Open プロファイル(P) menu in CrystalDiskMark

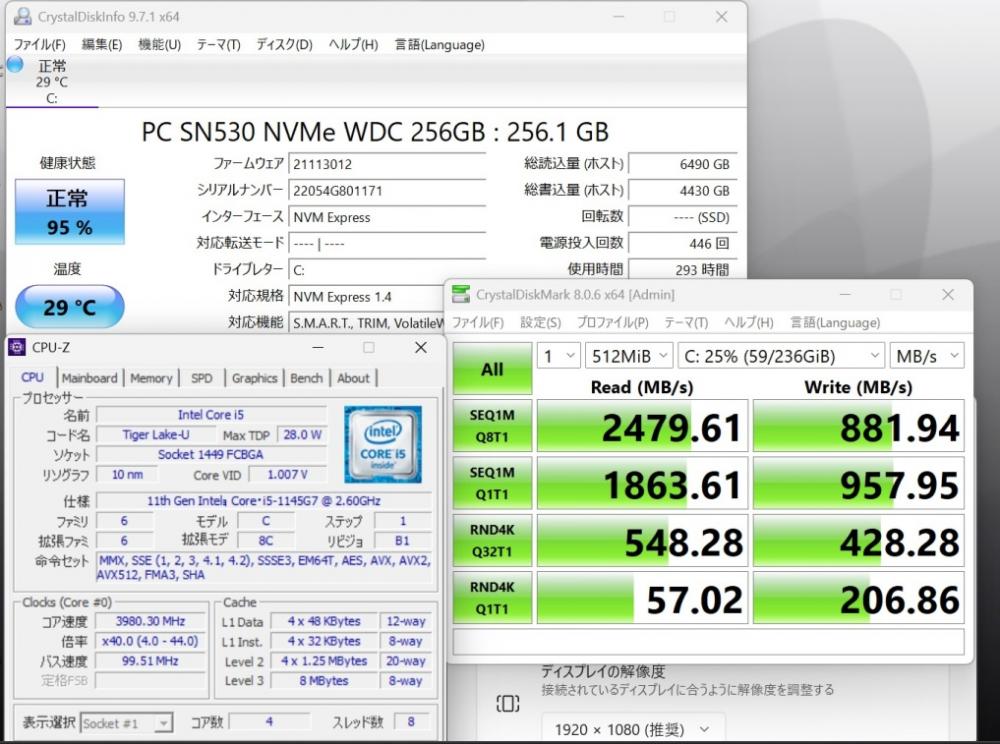(x=612, y=323)
